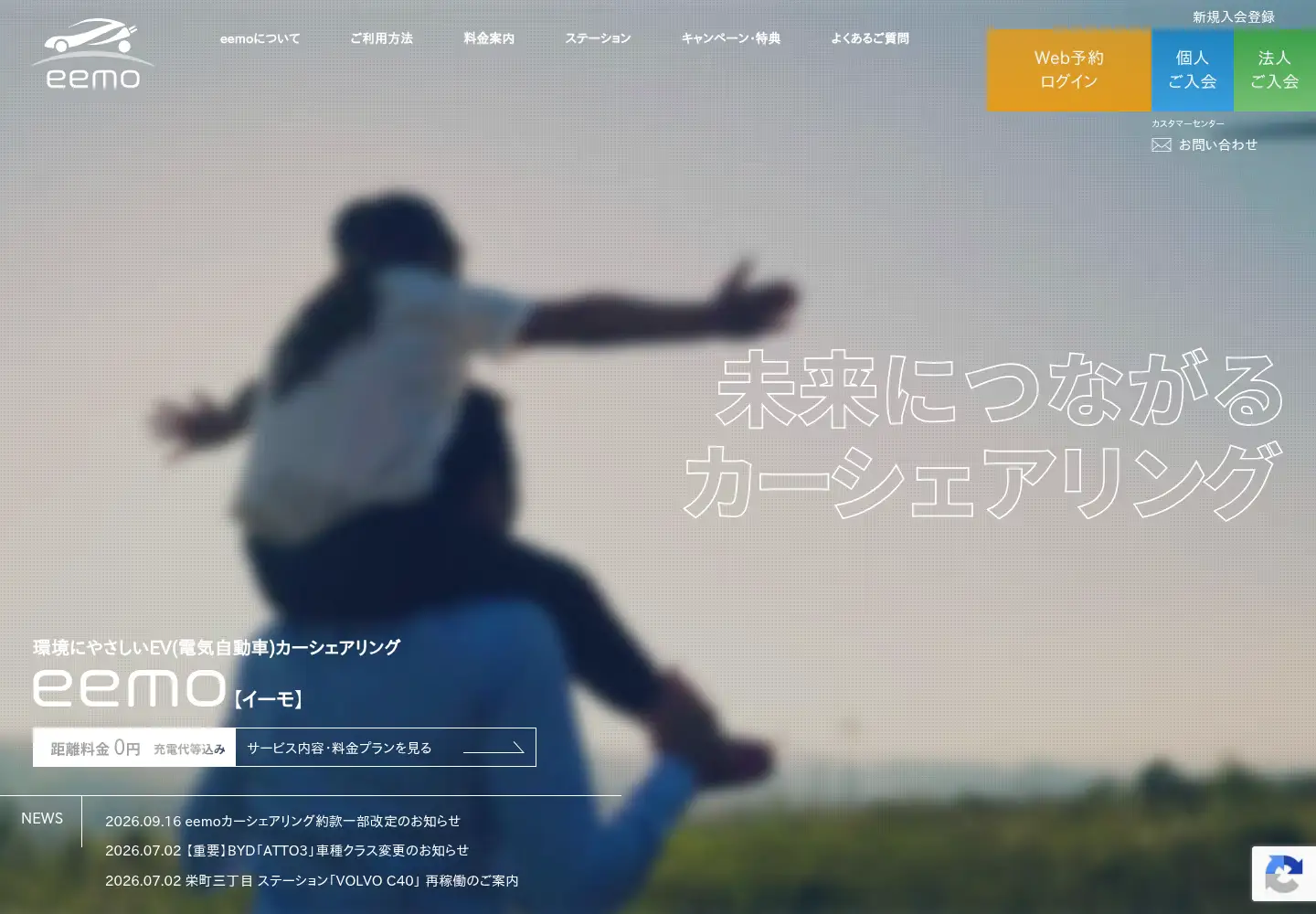The width and height of the screenshot is (1316, 914).
Task: Click the カスタマーセンター label
Action: pos(1188,123)
